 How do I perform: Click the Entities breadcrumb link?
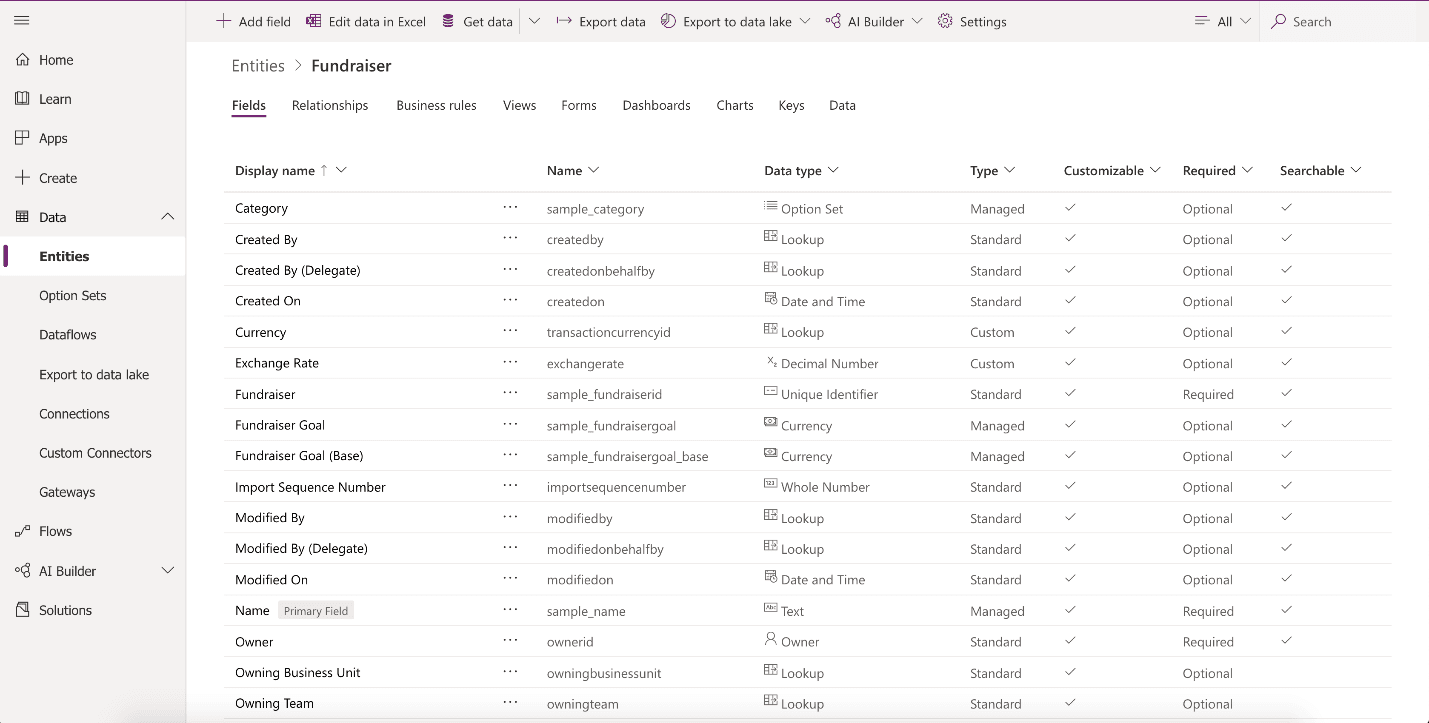(x=258, y=66)
